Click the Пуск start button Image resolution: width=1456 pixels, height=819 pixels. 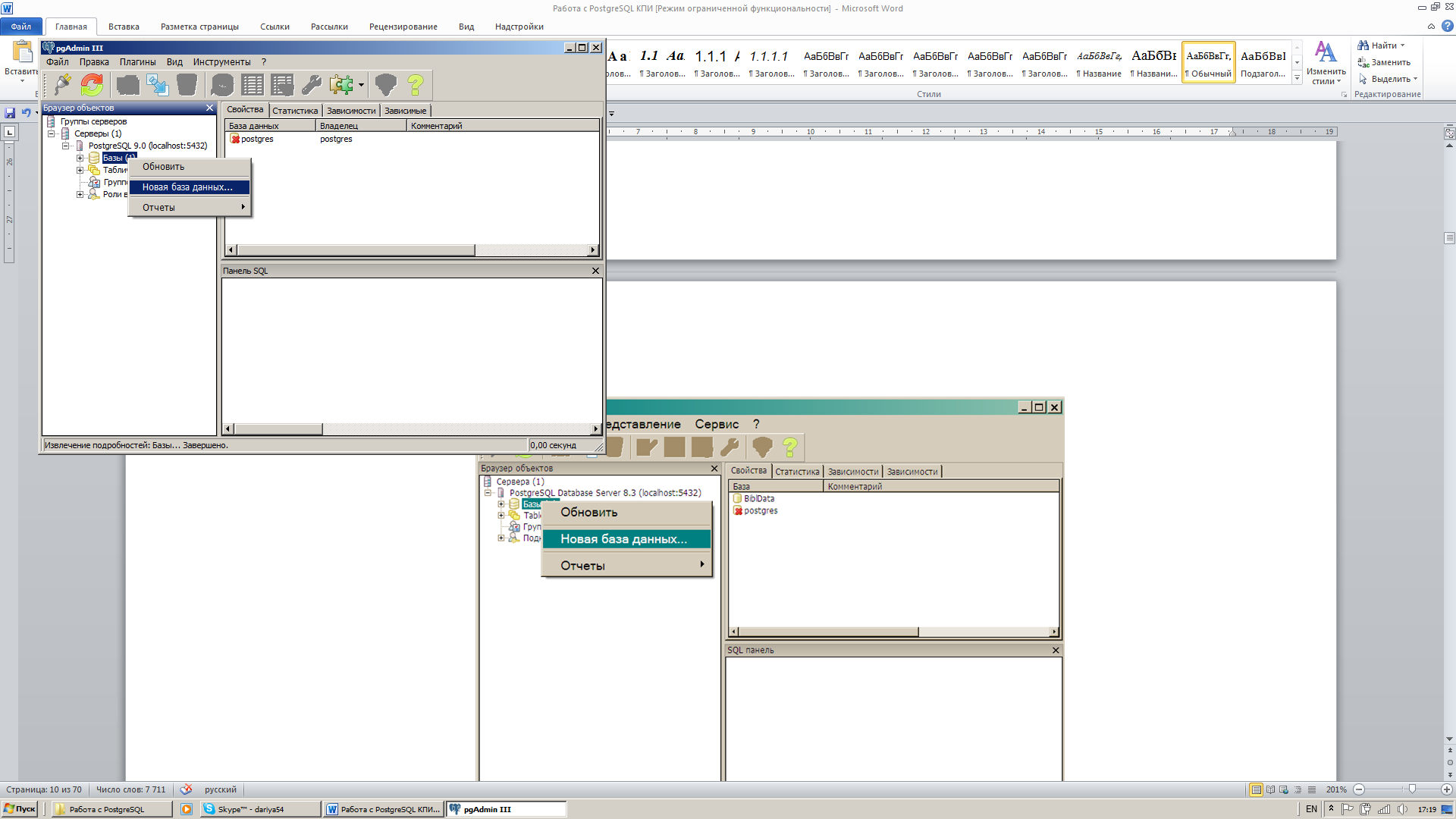pos(19,809)
